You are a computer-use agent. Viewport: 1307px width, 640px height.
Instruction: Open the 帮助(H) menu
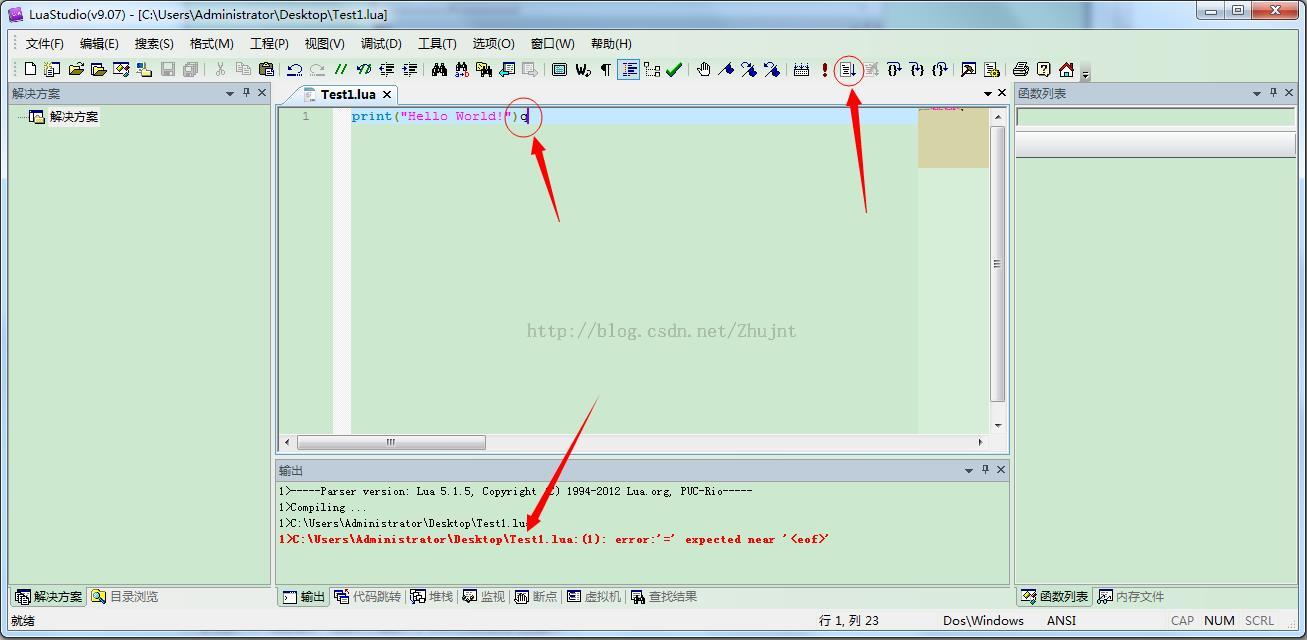(x=611, y=43)
